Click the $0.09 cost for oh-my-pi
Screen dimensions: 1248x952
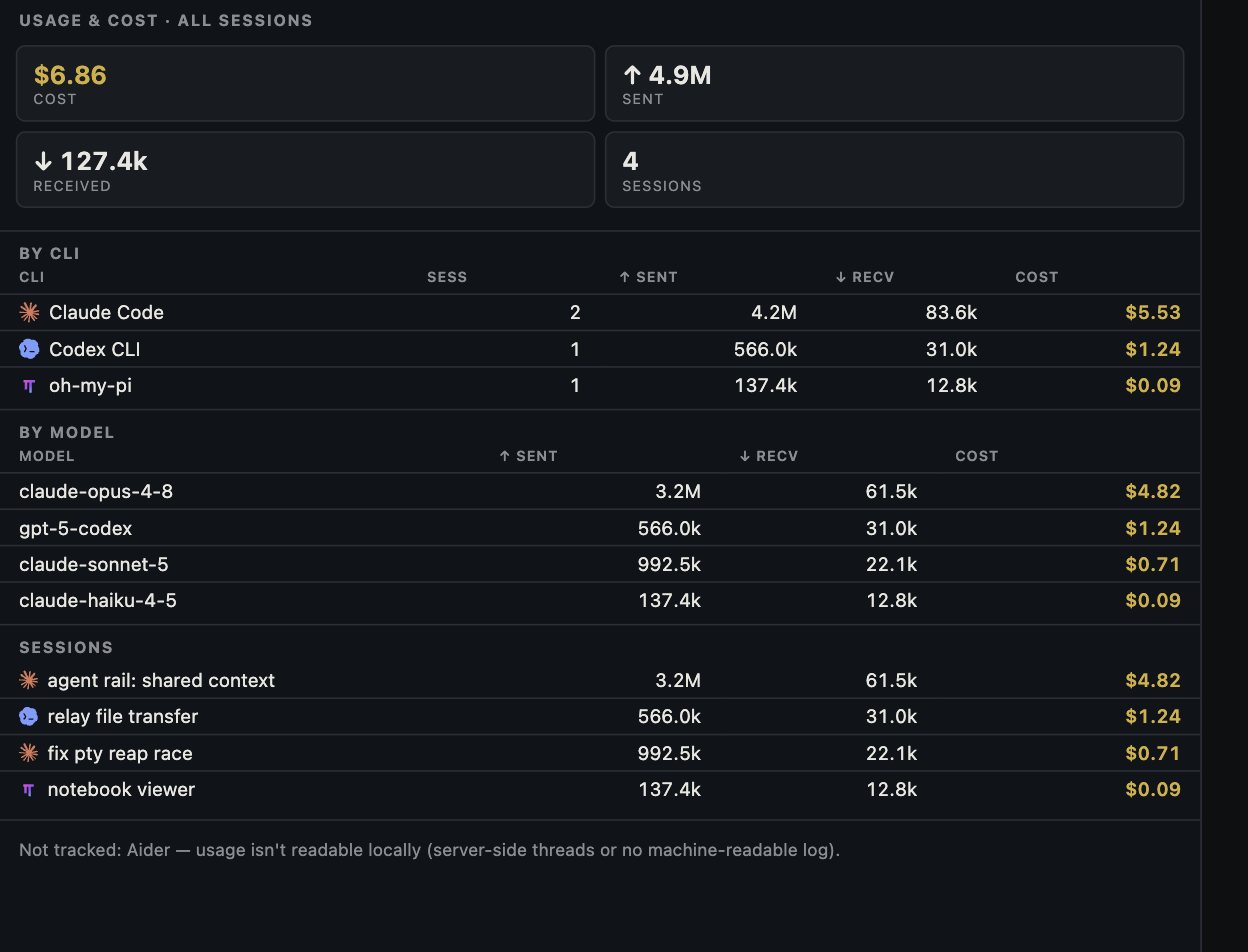[1153, 385]
